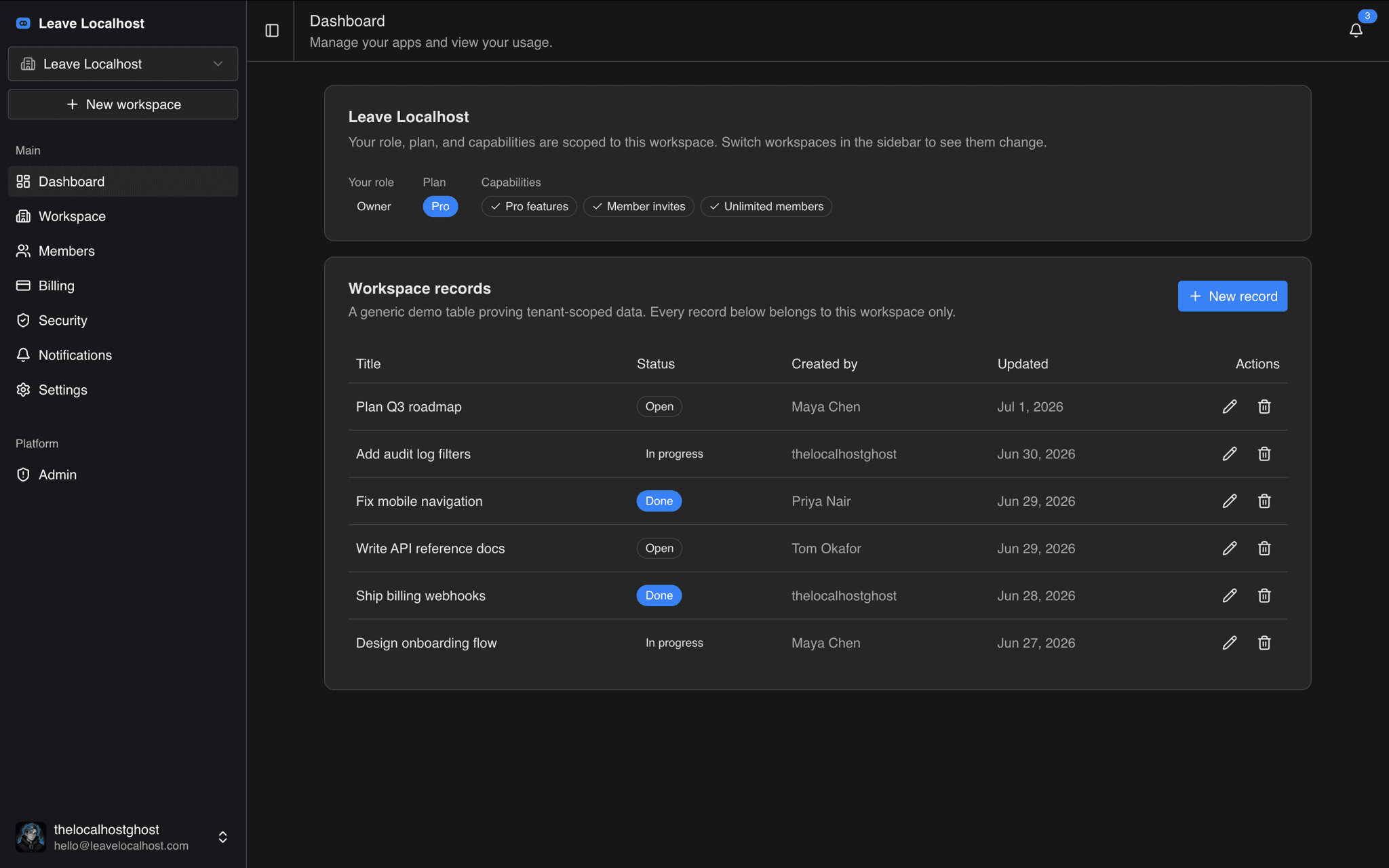Click the user avatar thumbnail
The image size is (1389, 868).
coord(31,837)
